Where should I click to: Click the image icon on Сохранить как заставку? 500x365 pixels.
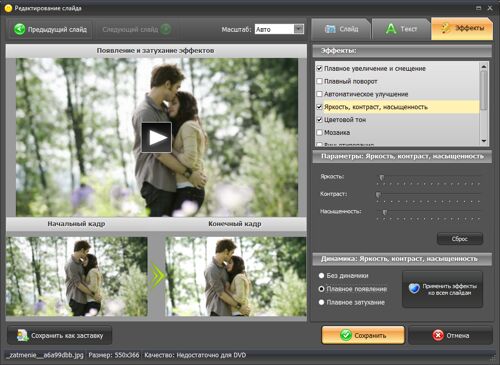tap(23, 336)
